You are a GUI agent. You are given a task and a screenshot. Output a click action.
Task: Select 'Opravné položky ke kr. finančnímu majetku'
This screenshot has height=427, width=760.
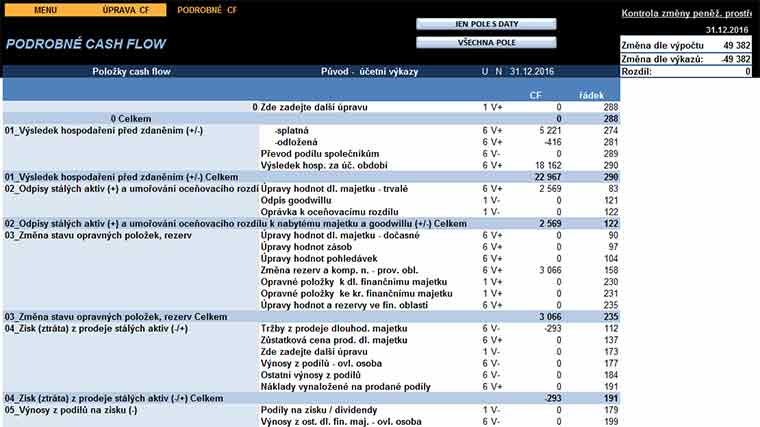point(356,293)
